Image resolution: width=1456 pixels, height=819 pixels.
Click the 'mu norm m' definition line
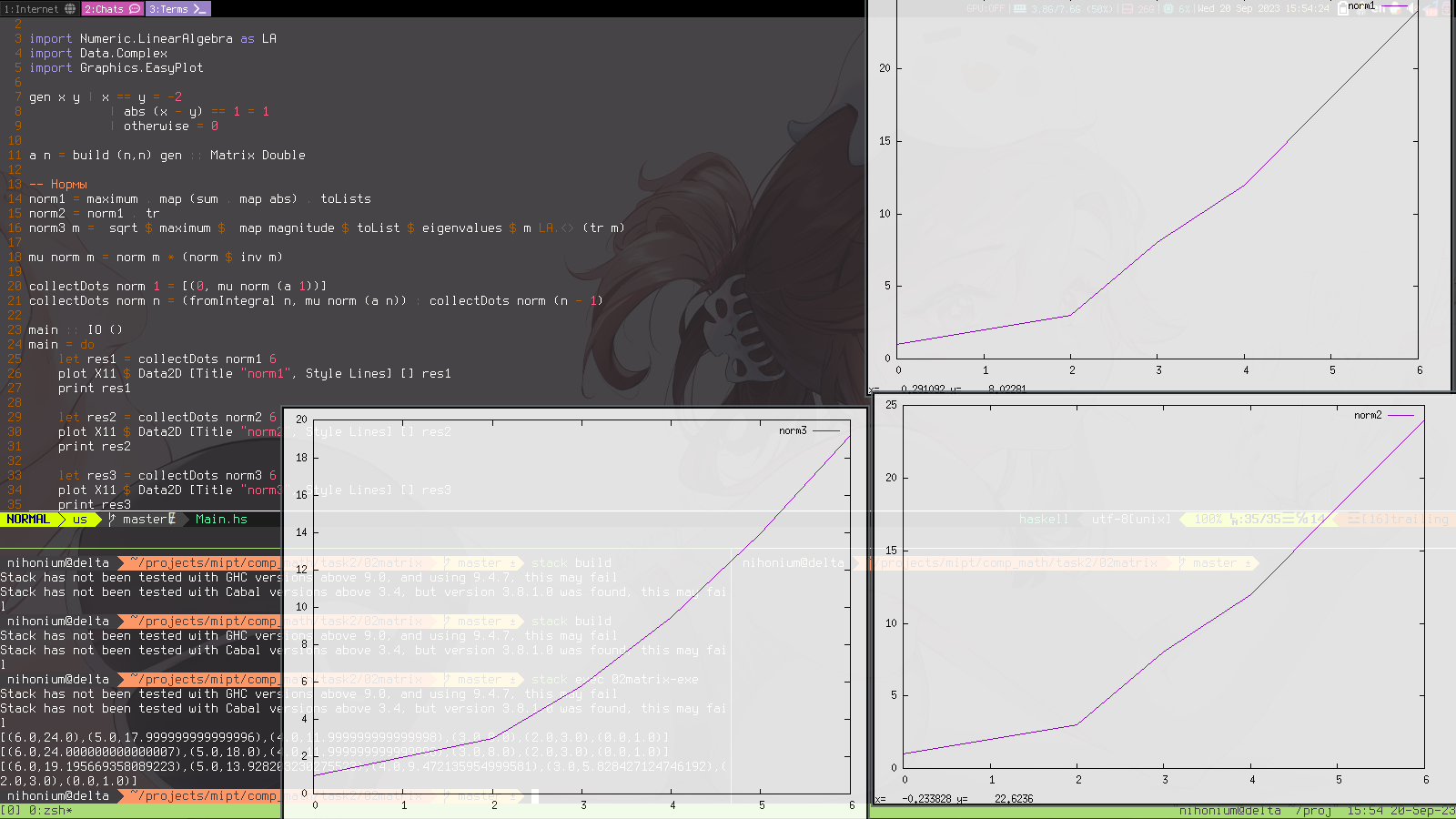(156, 258)
